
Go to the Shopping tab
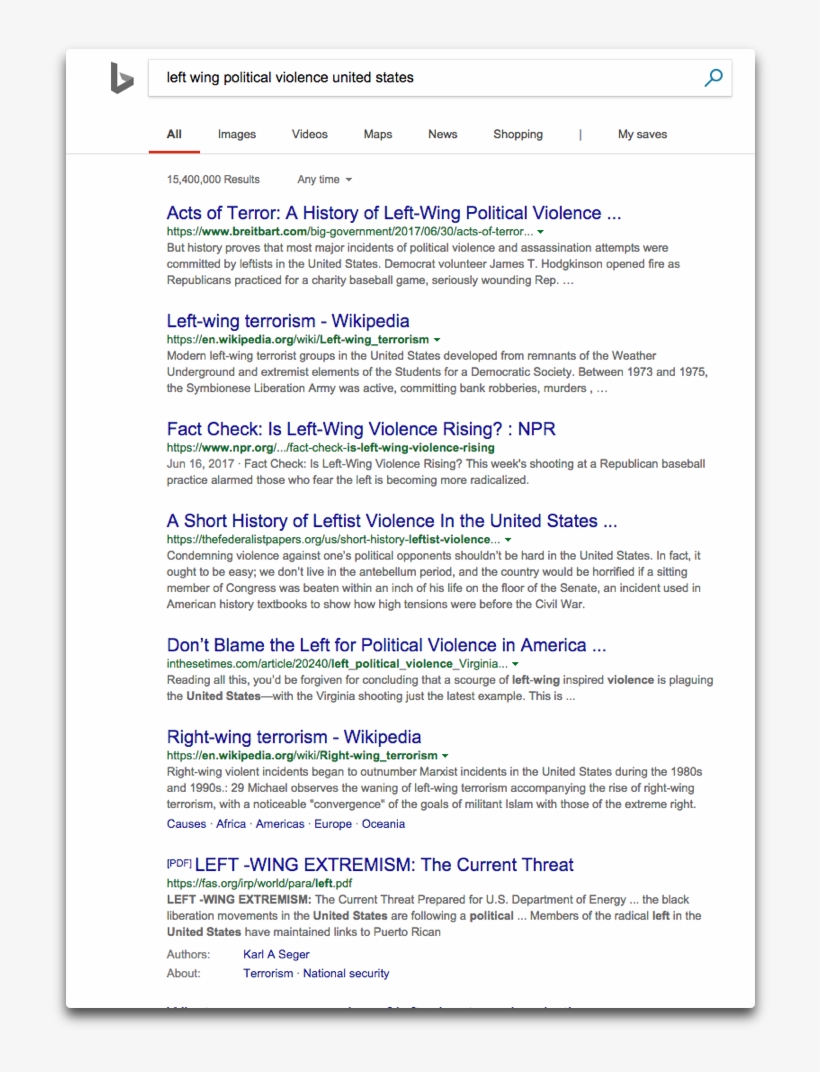[x=518, y=134]
